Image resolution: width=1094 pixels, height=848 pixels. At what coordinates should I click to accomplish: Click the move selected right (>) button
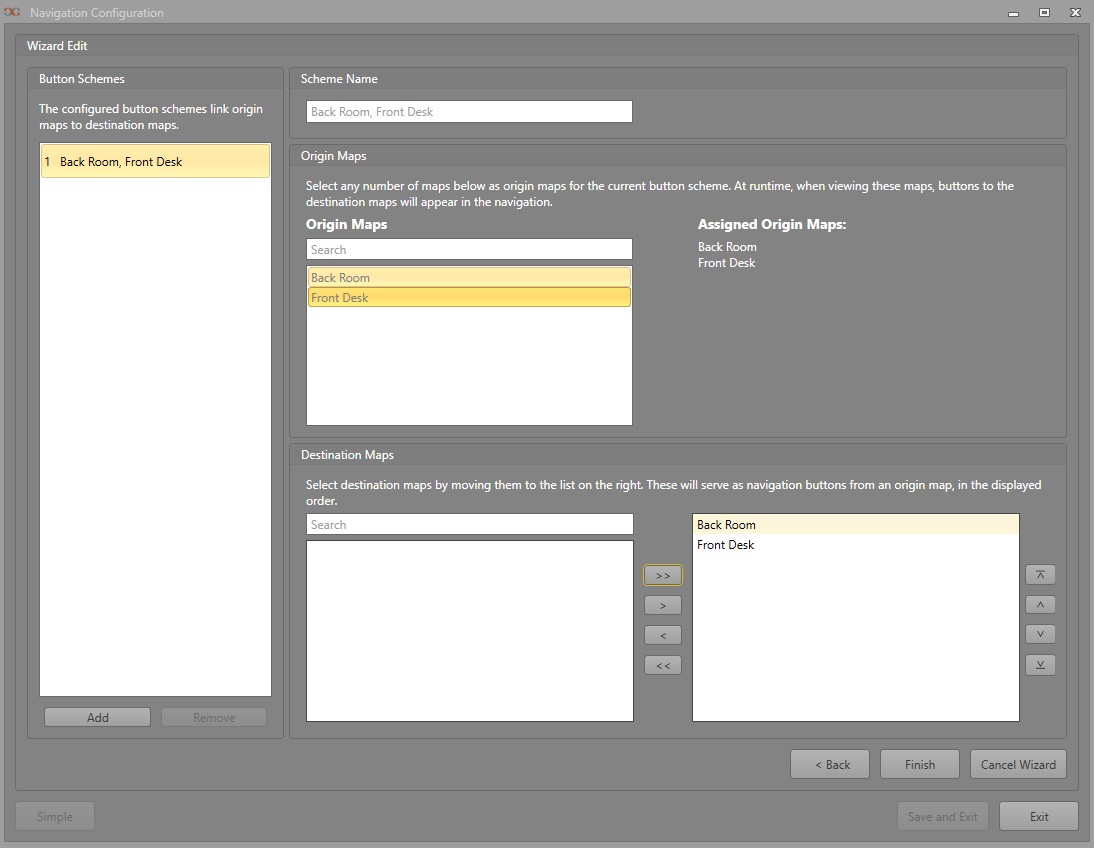pos(663,605)
